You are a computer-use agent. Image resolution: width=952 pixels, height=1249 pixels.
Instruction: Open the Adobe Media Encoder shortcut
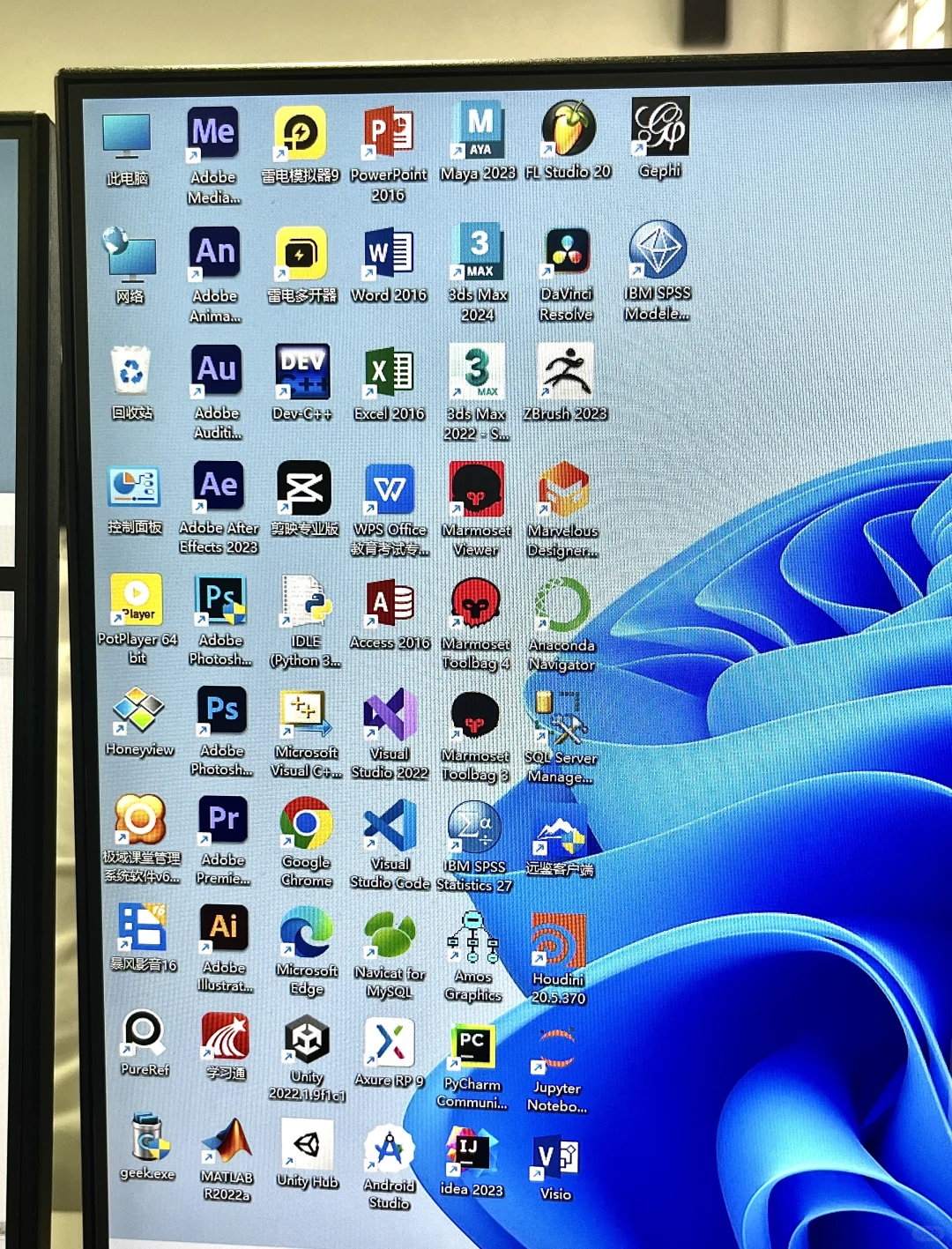point(213,134)
